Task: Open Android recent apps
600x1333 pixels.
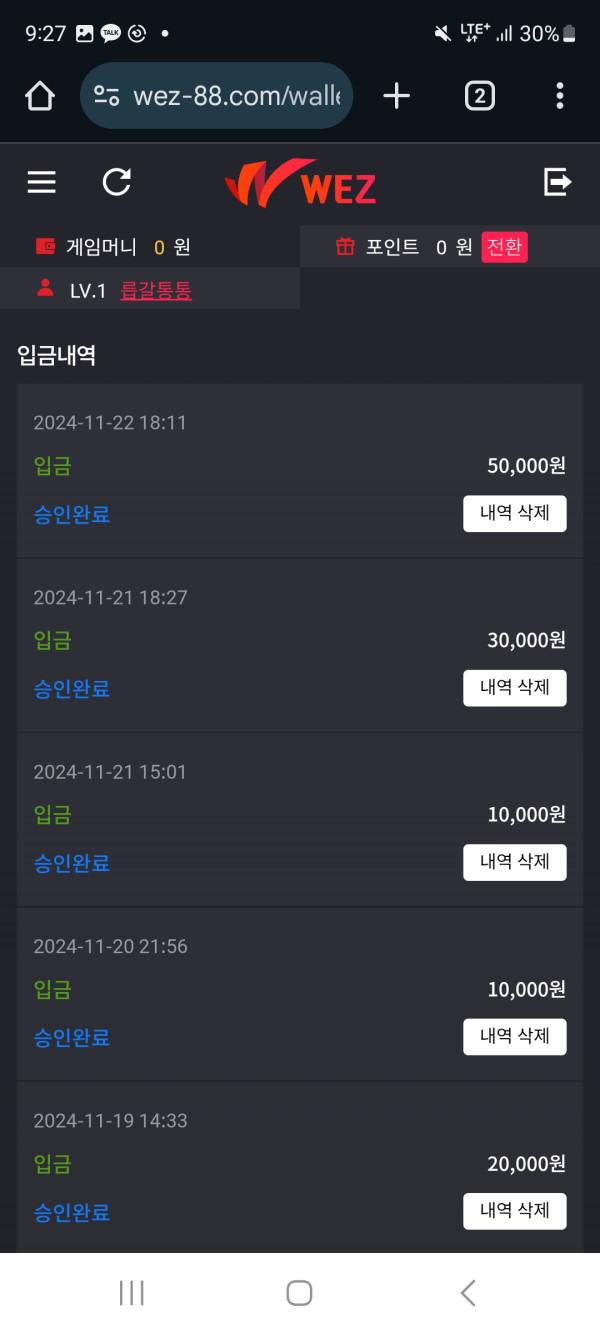Action: click(x=132, y=1293)
